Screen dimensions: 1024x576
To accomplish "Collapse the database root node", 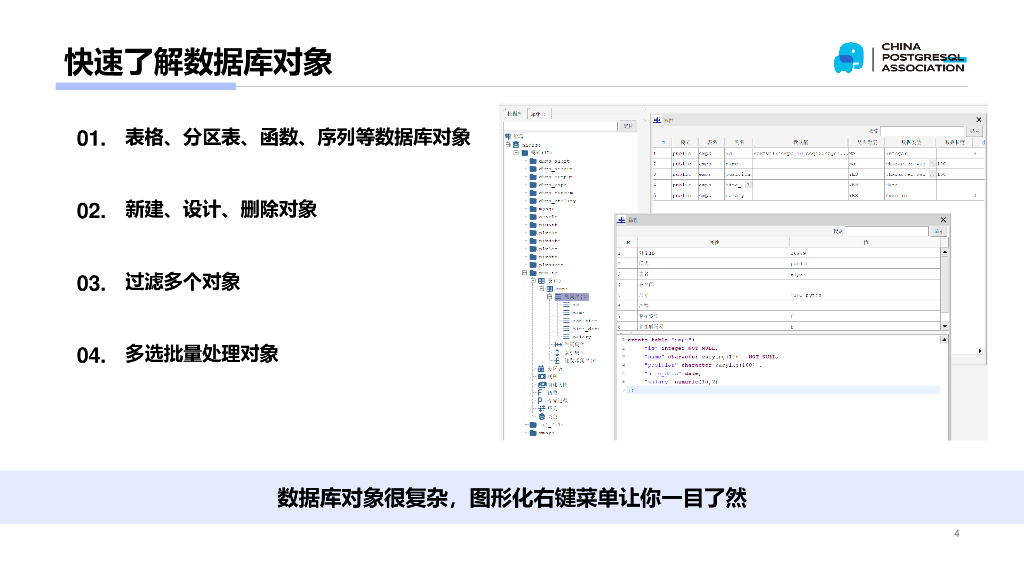I will point(508,145).
